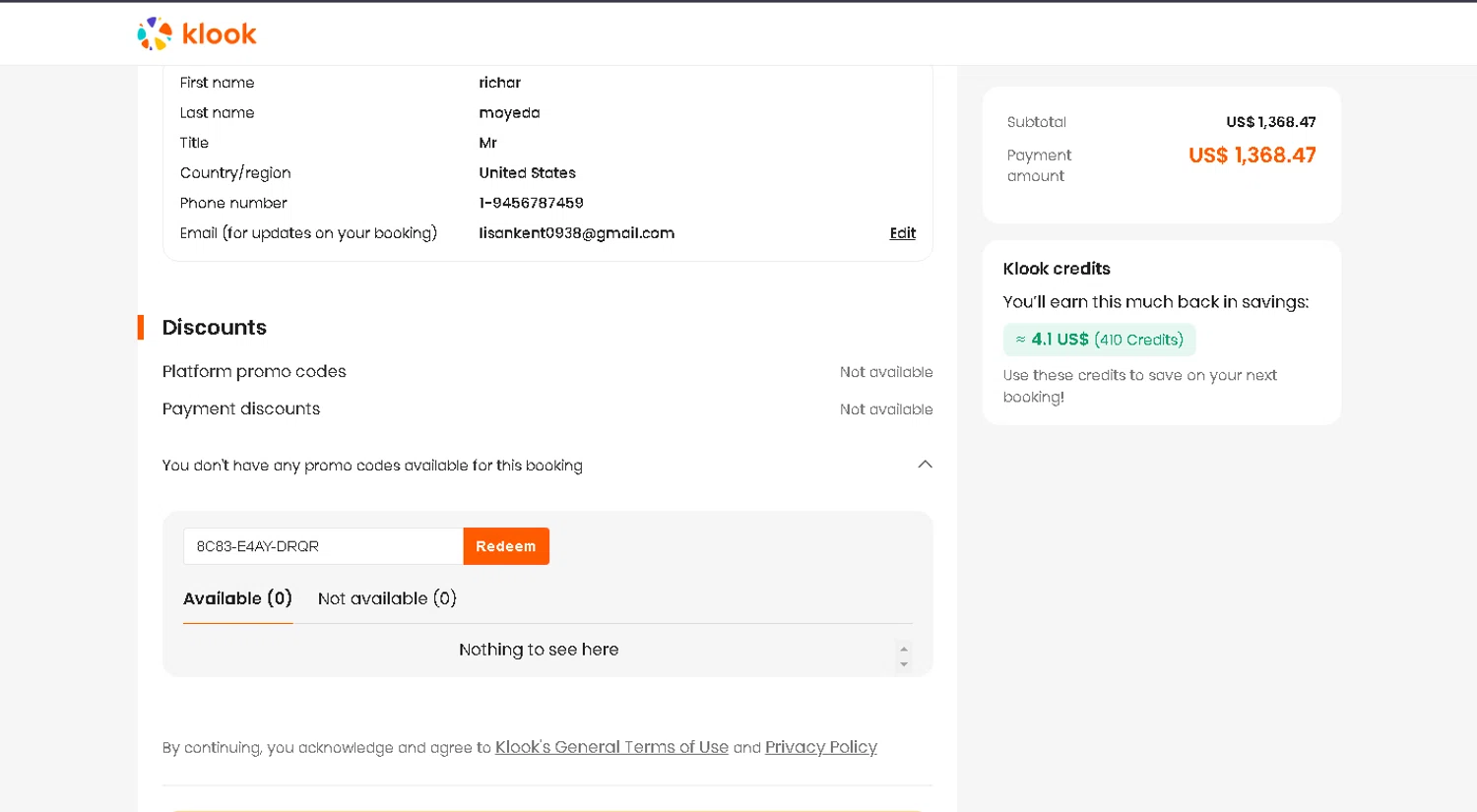
Task: Focus the promo code input field
Action: point(323,546)
